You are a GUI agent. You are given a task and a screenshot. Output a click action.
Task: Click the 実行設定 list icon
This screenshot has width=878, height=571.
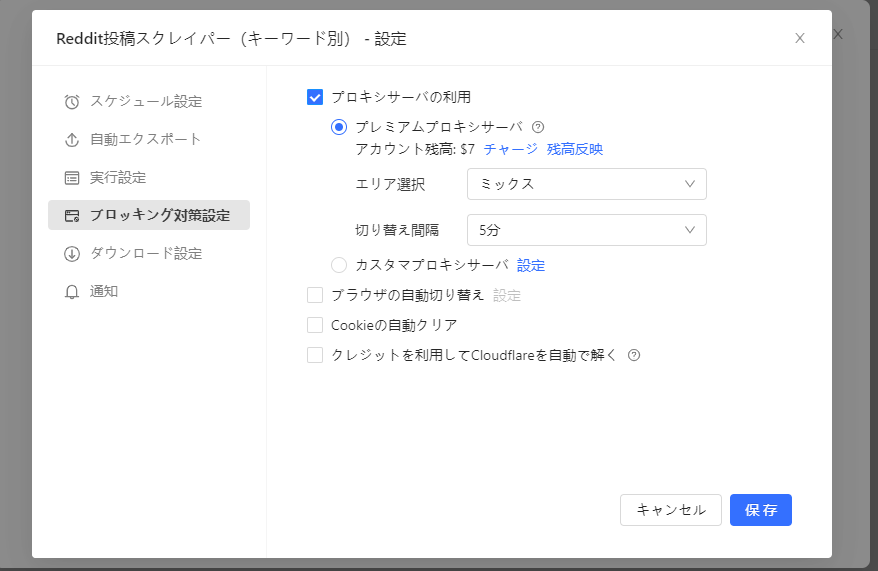click(x=72, y=178)
